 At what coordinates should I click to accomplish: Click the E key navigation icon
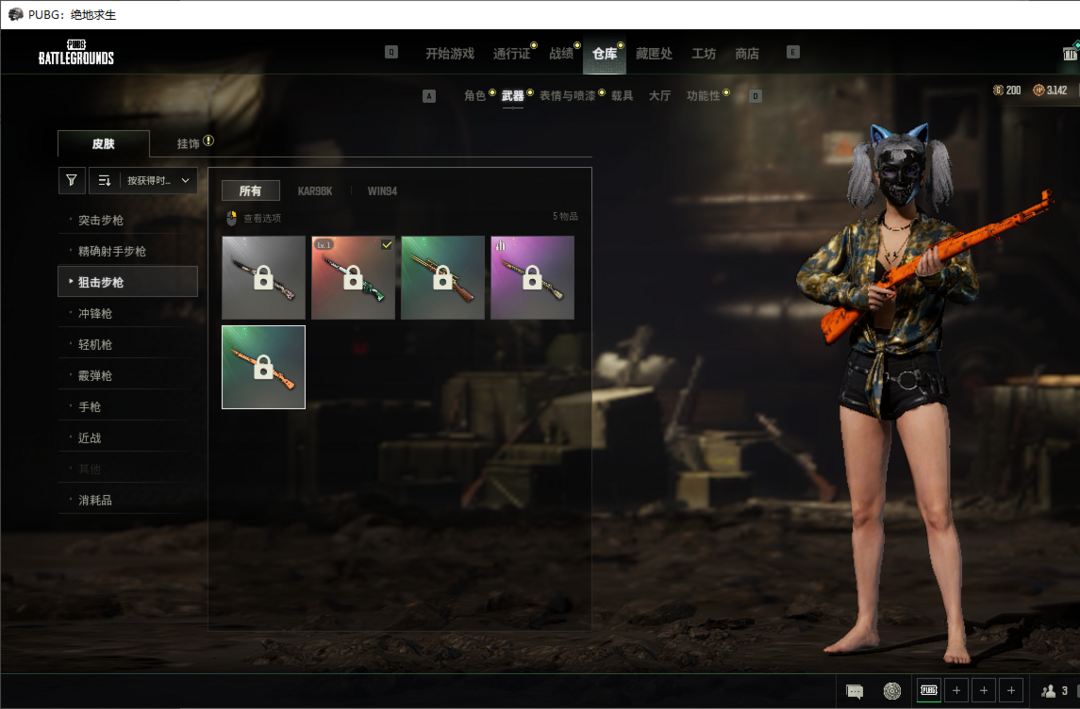[x=793, y=52]
